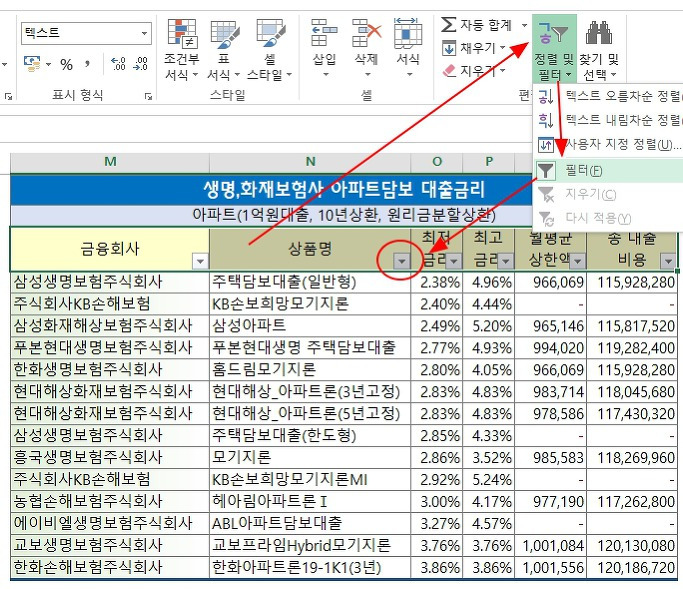Expand the accounting format arrow
Viewport: 683px width, 589px height.
[x=48, y=64]
